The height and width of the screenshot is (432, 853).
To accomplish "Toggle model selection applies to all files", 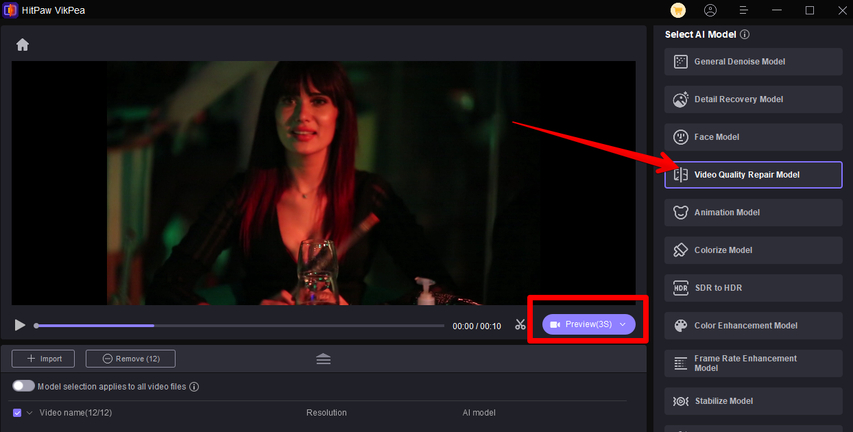I will tap(23, 386).
